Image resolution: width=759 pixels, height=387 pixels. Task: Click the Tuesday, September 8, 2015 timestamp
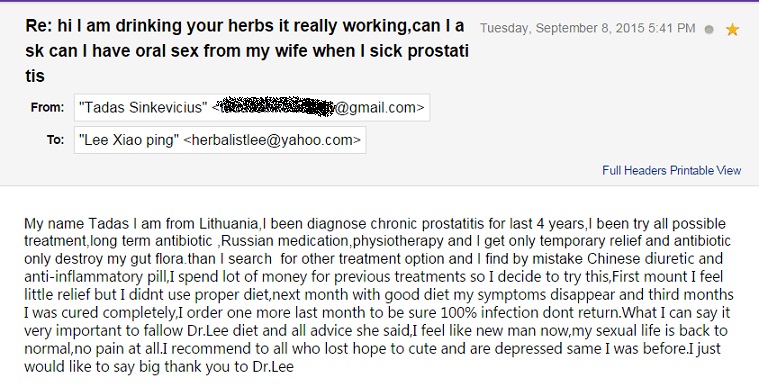[587, 29]
